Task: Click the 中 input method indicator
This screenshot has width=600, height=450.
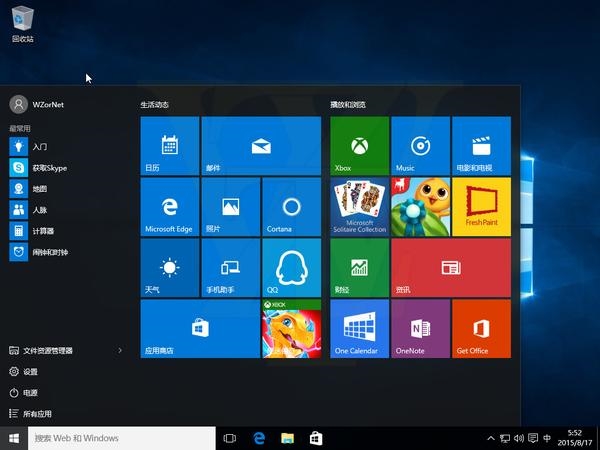Action: point(547,438)
